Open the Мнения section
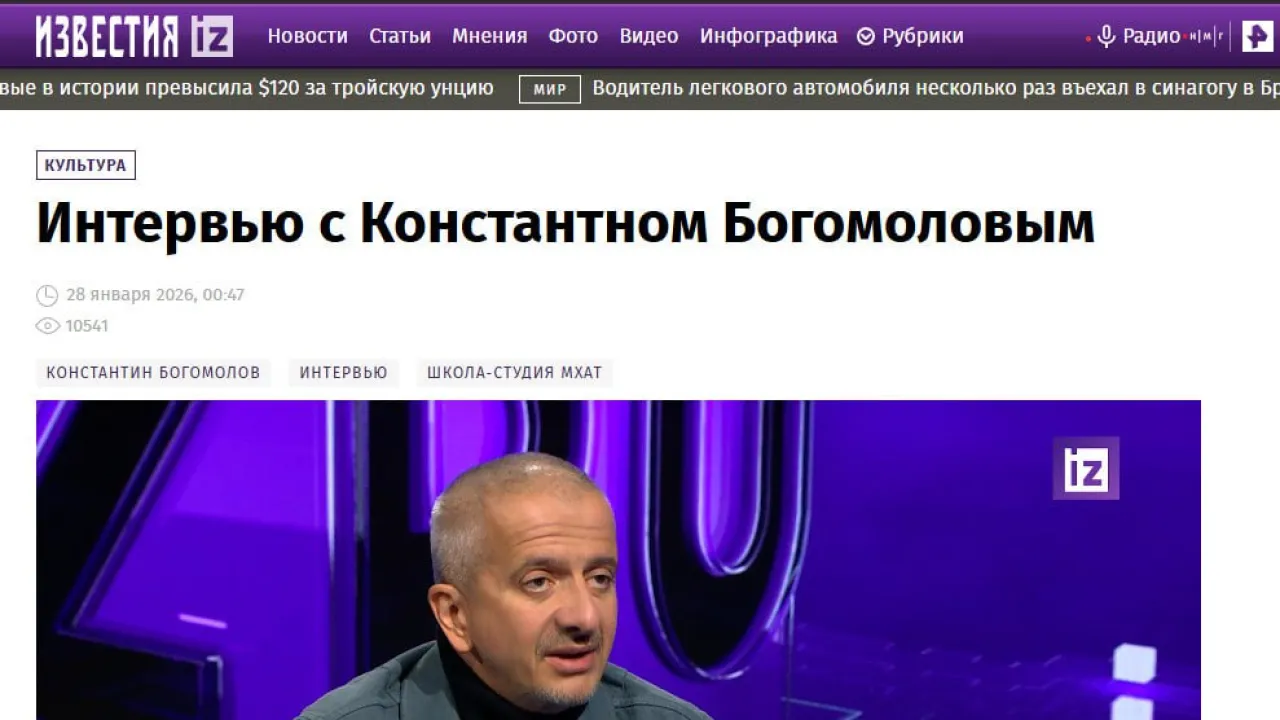The width and height of the screenshot is (1280, 720). click(490, 37)
